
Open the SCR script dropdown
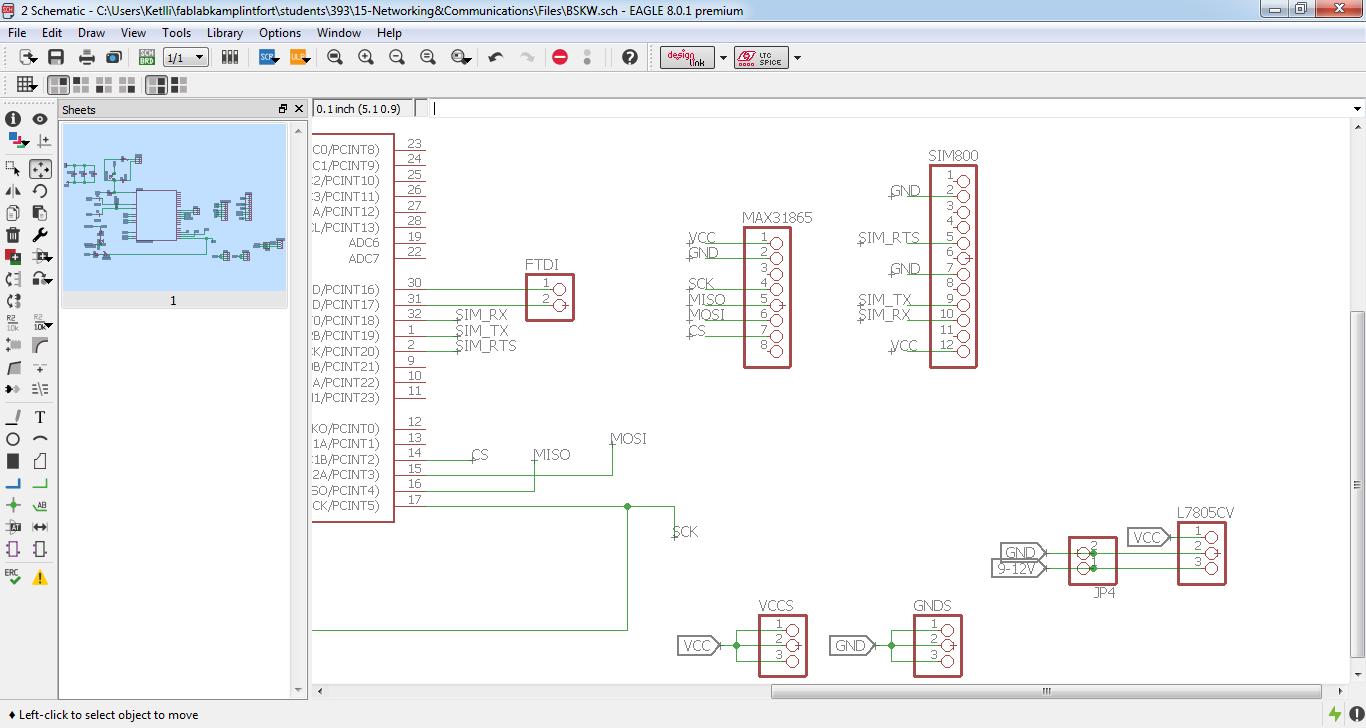pyautogui.click(x=271, y=57)
